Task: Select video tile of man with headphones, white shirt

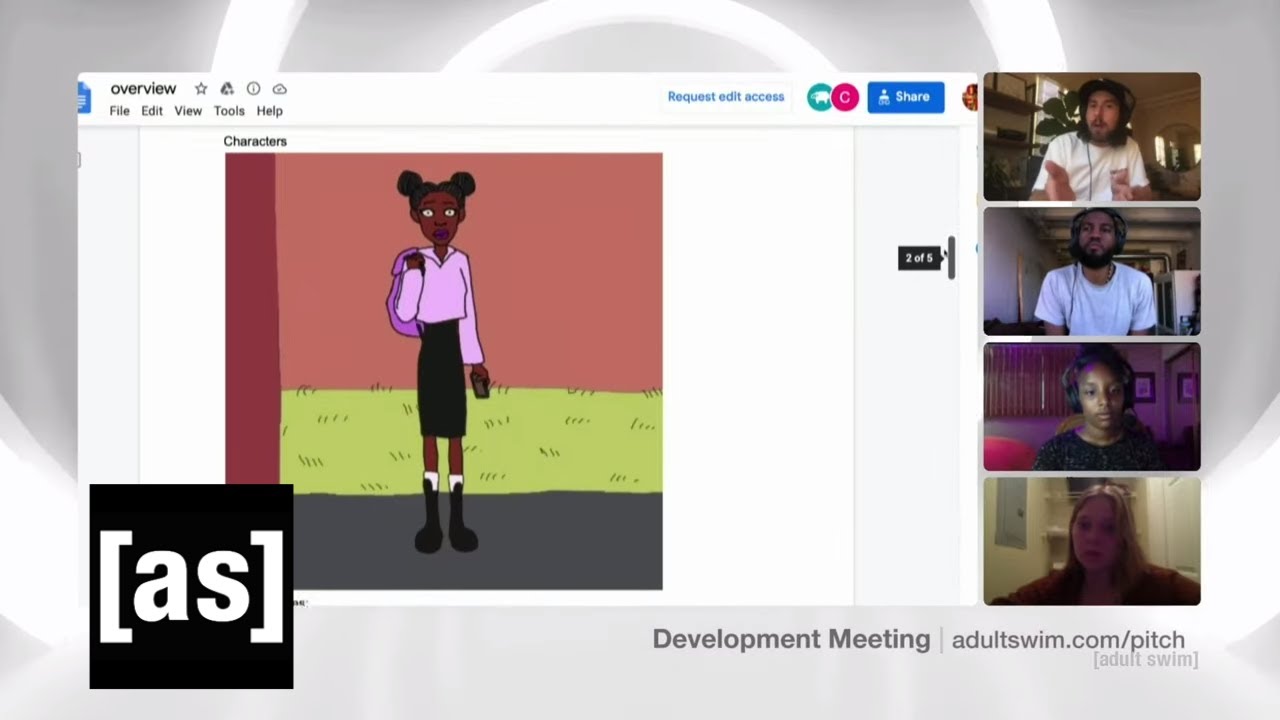Action: [x=1092, y=272]
